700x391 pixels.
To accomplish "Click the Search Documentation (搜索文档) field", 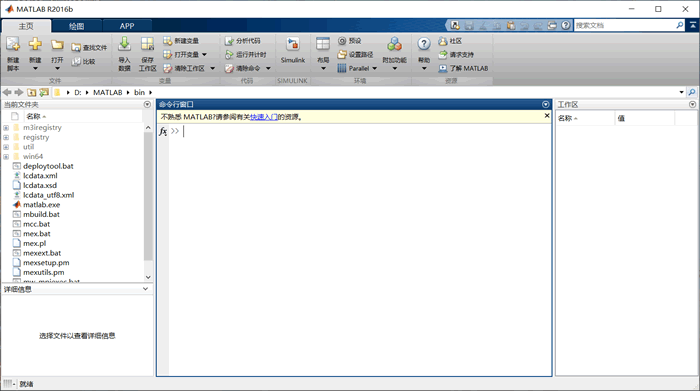I will point(624,25).
